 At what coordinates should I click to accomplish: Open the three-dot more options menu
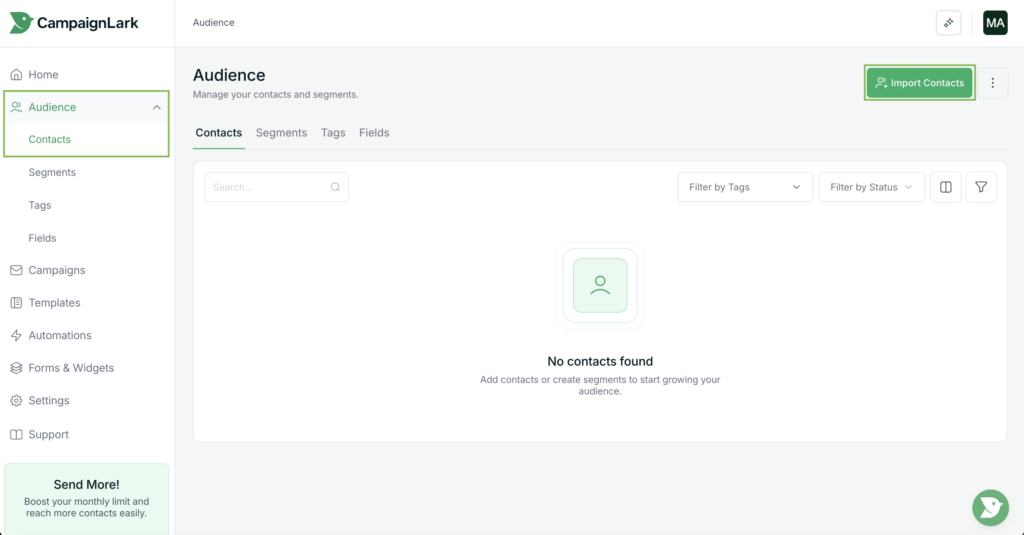pos(992,83)
